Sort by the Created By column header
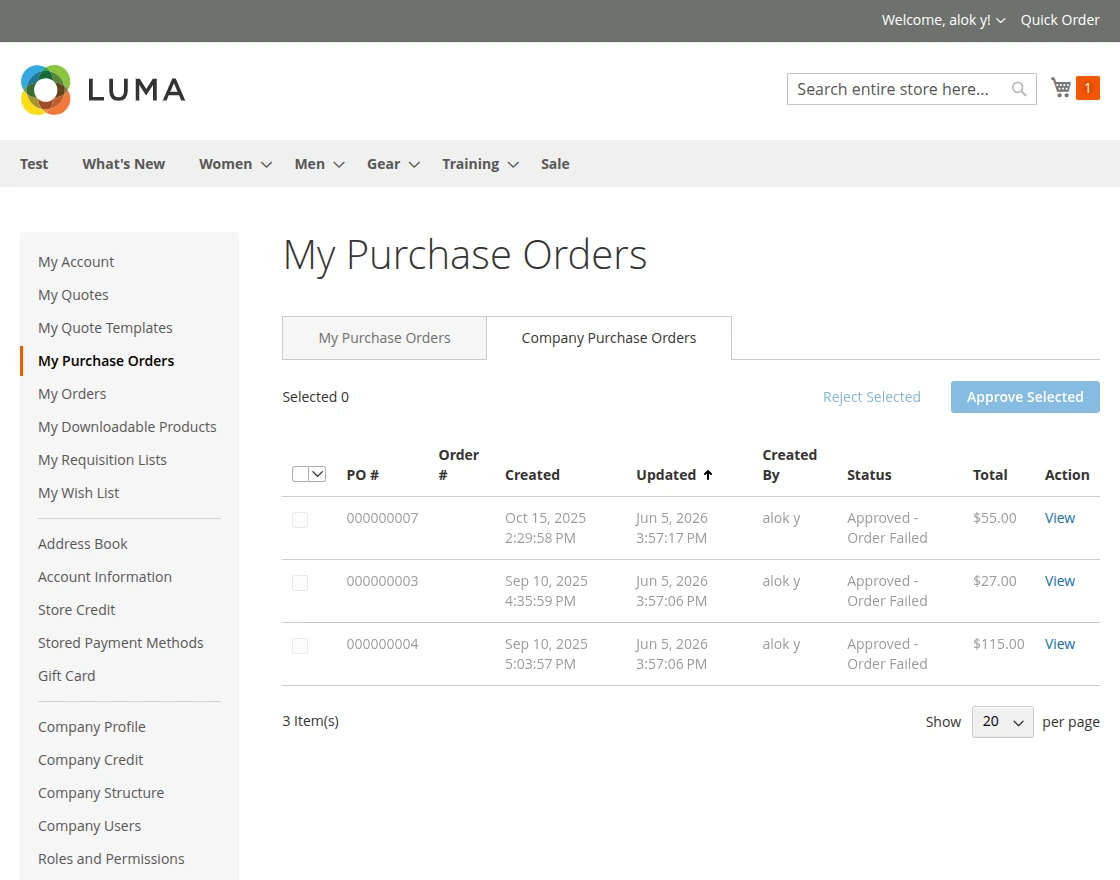The image size is (1120, 880). pos(789,465)
